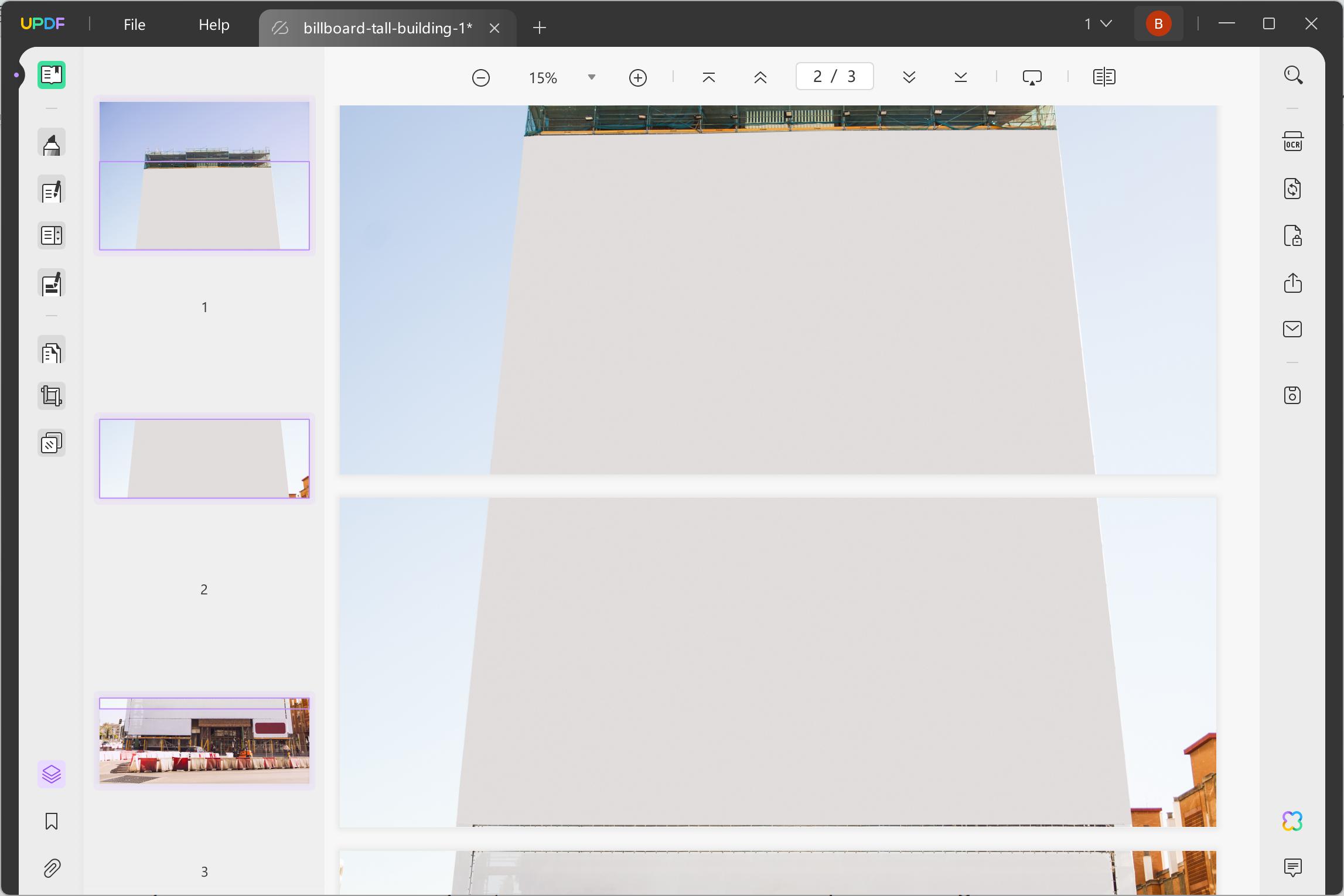Enter presentation mode

(x=1032, y=77)
